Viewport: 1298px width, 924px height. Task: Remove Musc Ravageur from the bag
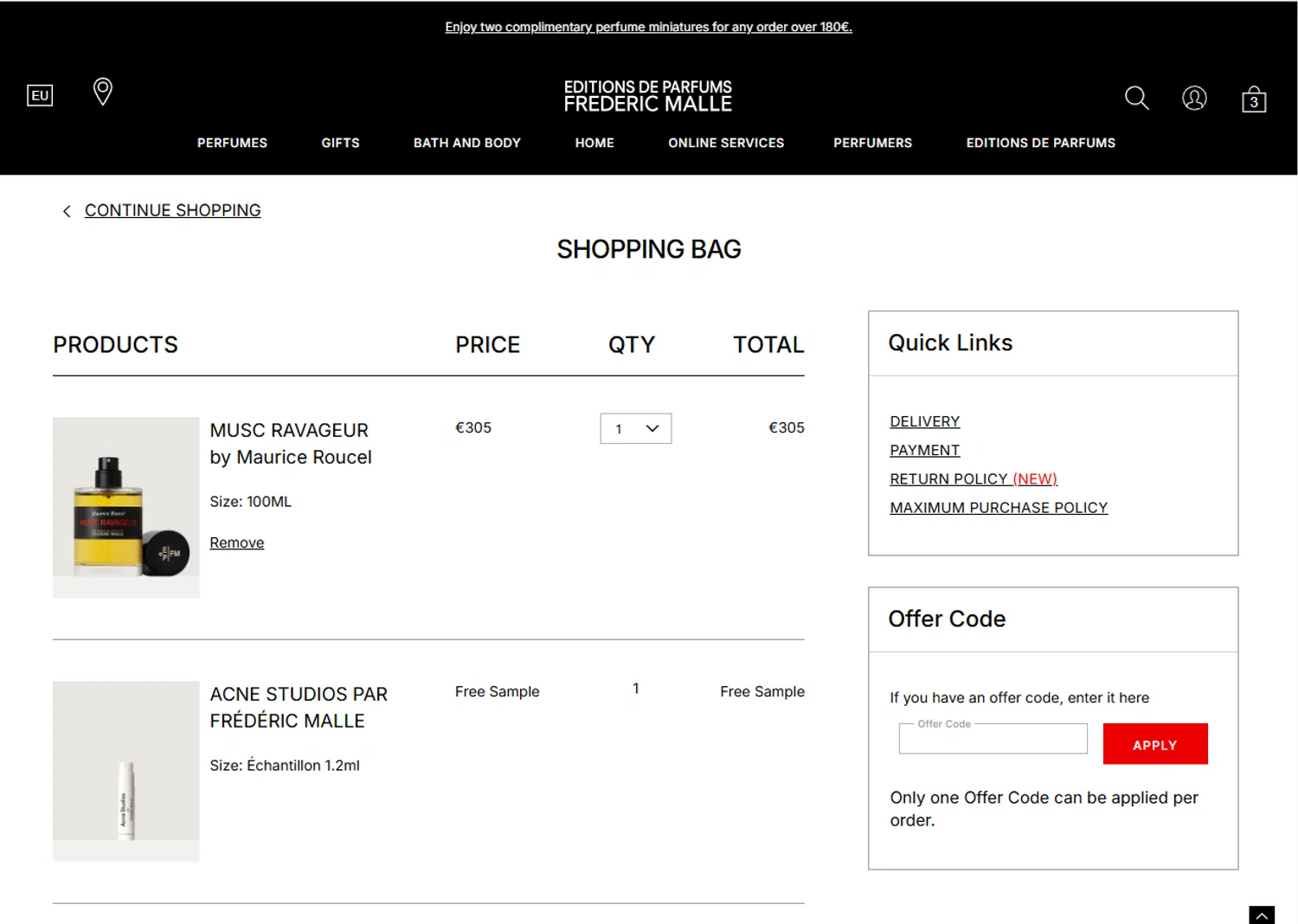pos(236,542)
